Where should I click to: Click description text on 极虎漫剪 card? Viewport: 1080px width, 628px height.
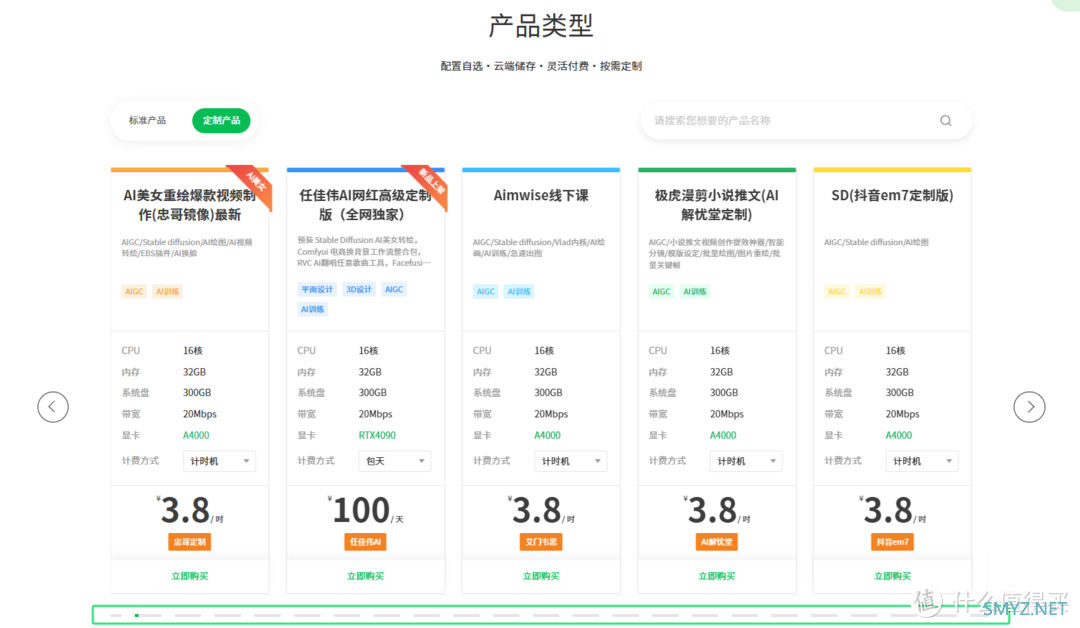716,253
